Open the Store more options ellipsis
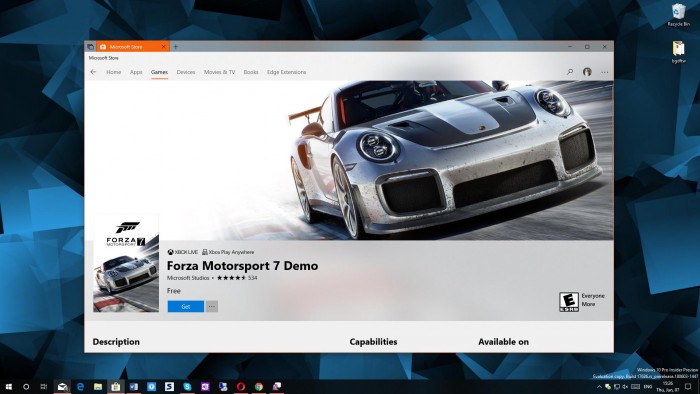 (x=604, y=72)
